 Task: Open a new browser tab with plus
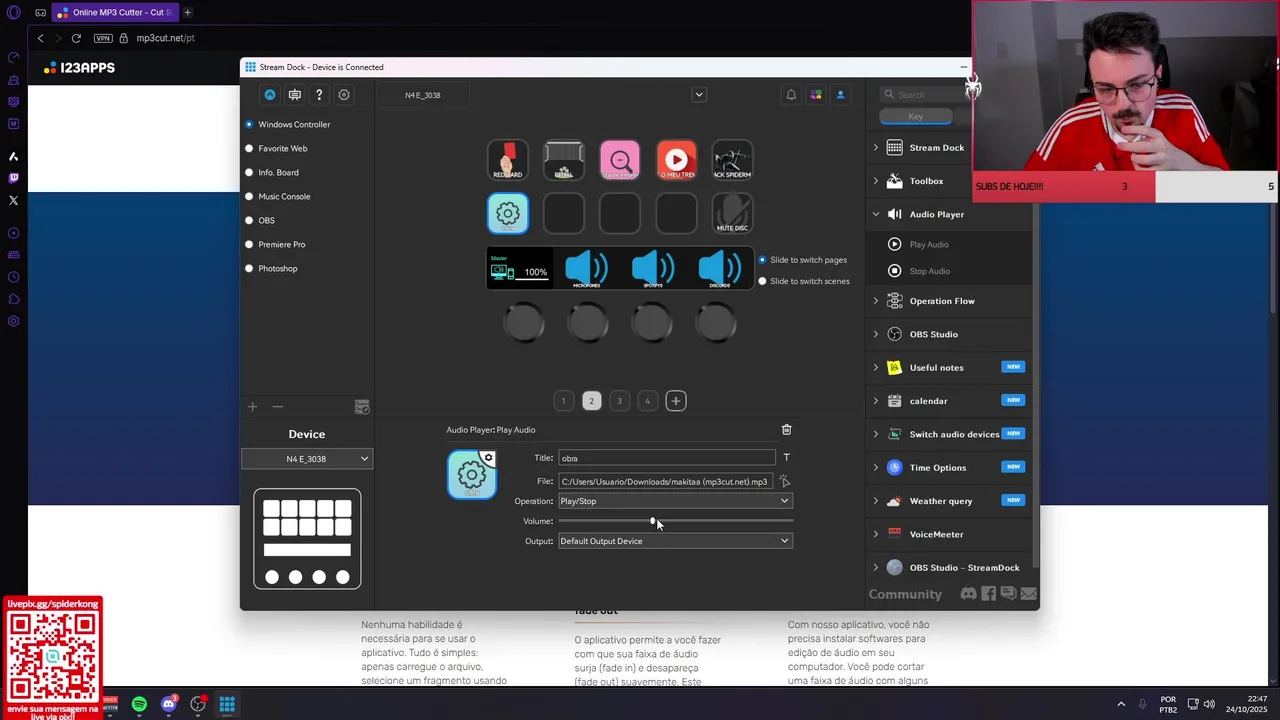pyautogui.click(x=187, y=12)
